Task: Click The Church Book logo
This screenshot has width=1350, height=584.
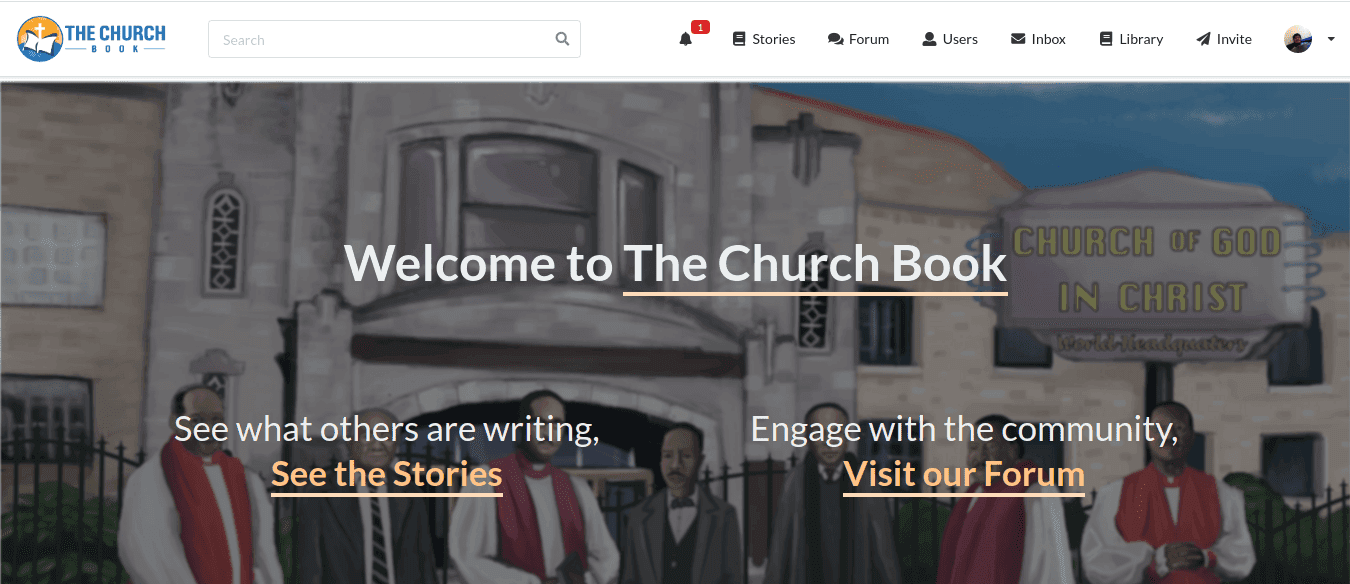Action: click(91, 39)
